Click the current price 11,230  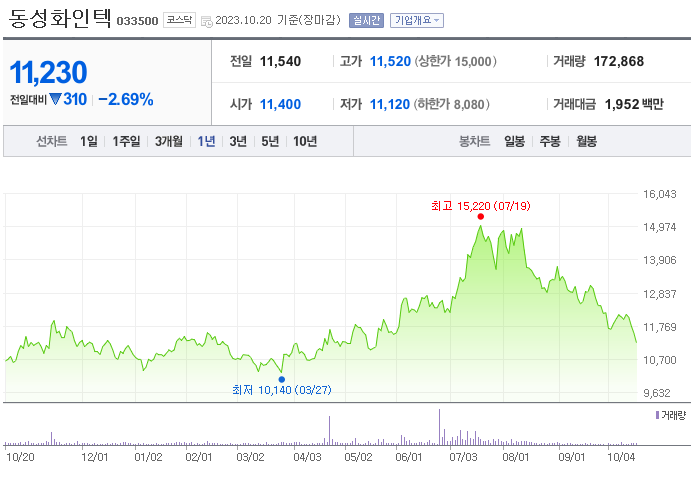tap(48, 72)
